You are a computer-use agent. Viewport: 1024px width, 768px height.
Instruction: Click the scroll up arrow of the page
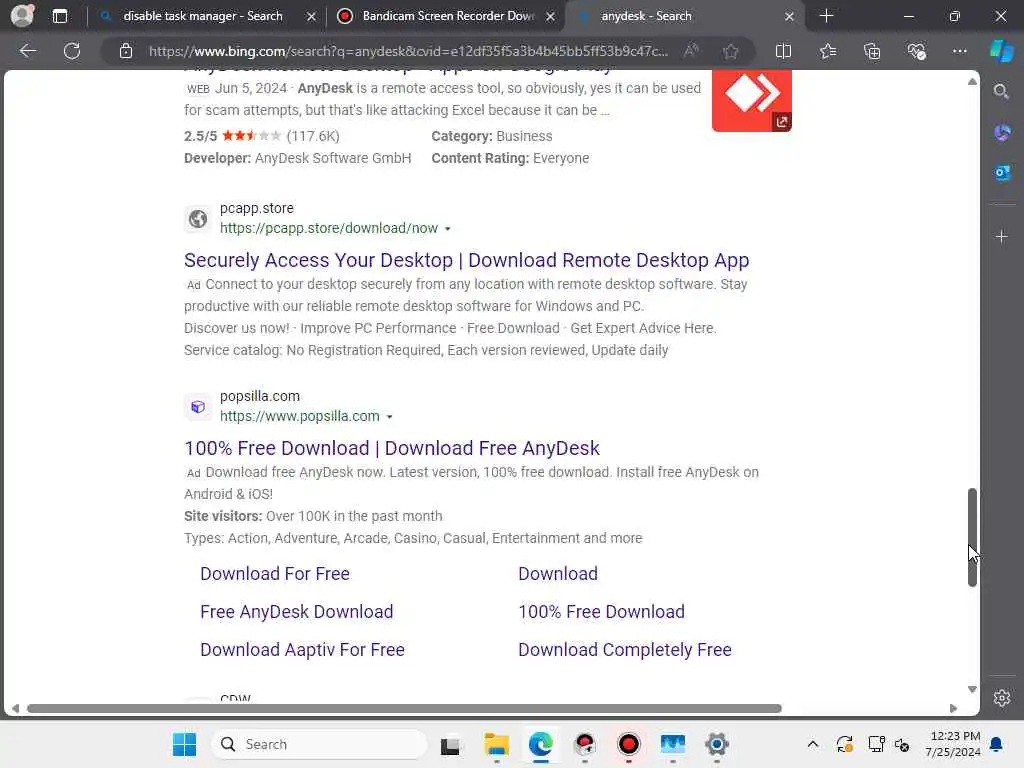tap(972, 82)
